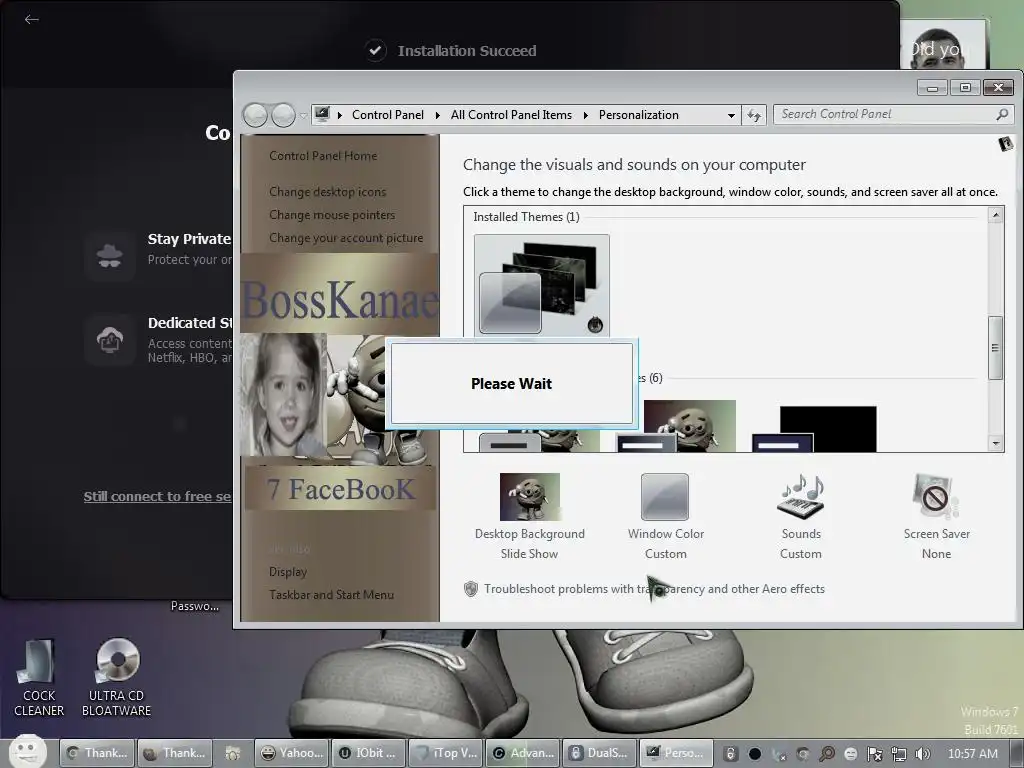Click the Start orb button

[27, 751]
